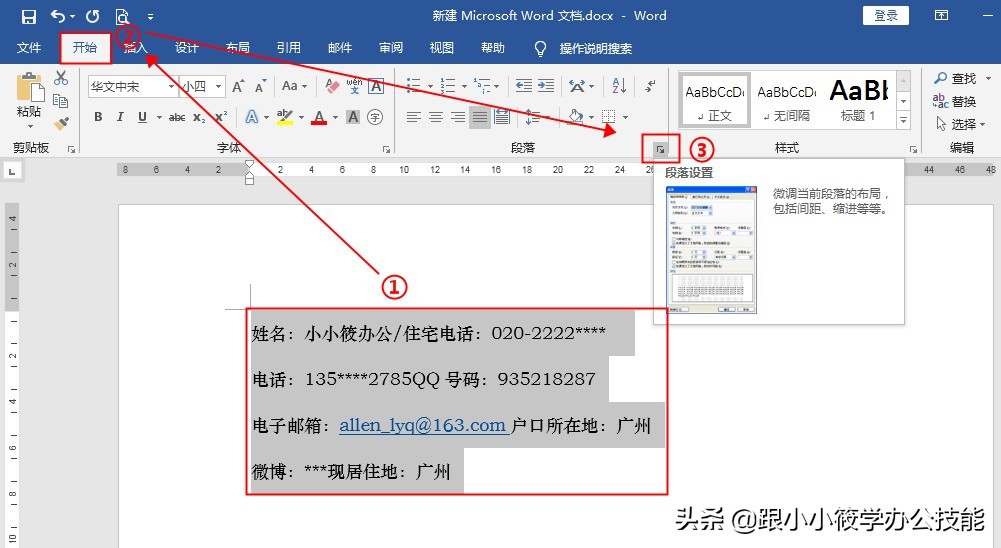Image resolution: width=1001 pixels, height=548 pixels.
Task: Apply a character border
Action: point(376,86)
